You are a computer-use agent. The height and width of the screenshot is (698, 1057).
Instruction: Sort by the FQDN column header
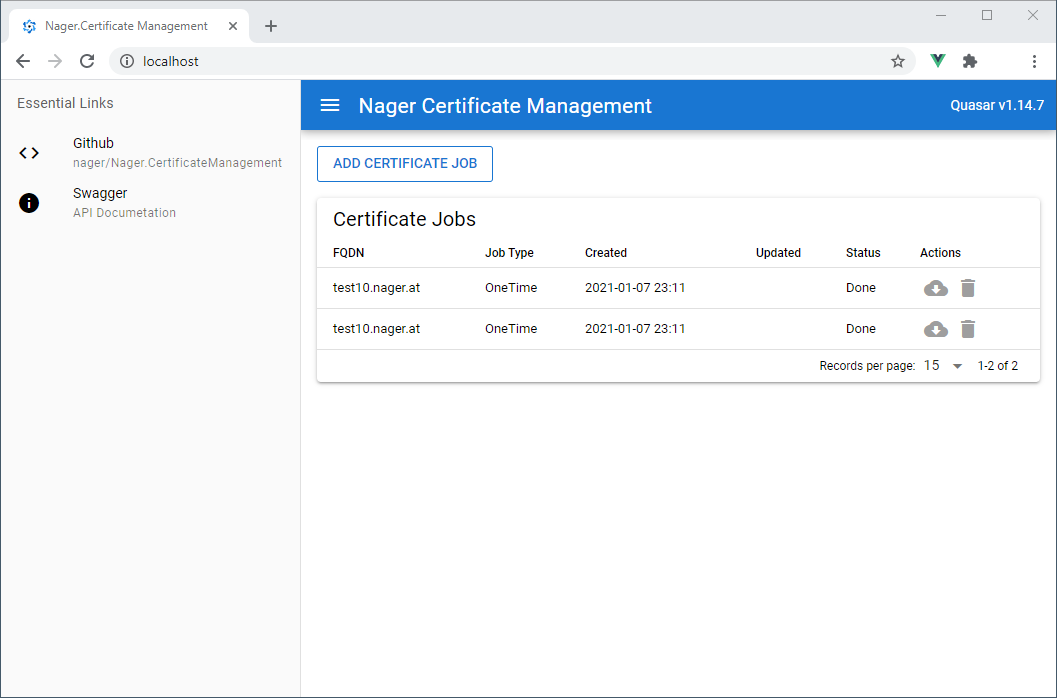(349, 253)
